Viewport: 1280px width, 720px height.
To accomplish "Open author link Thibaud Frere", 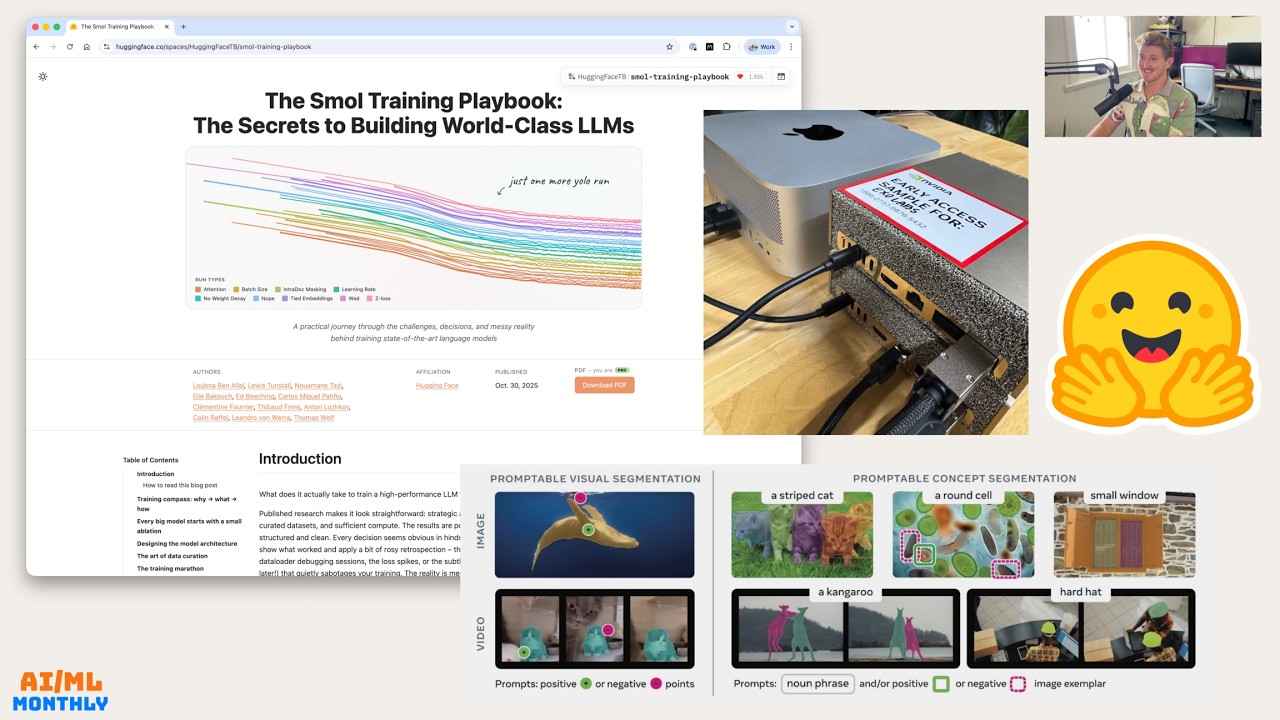I will 278,407.
